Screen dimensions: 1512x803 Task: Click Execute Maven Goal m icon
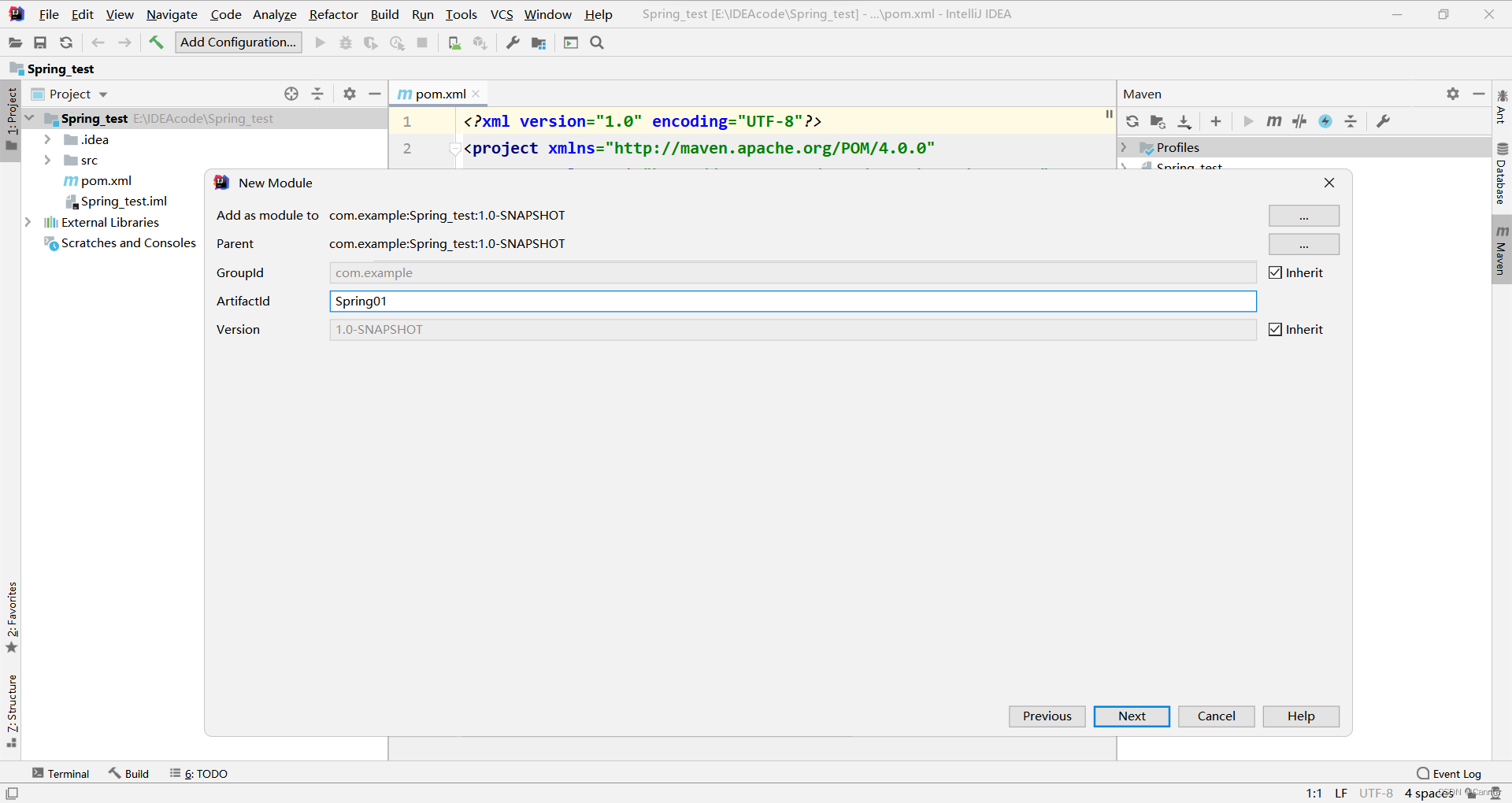pyautogui.click(x=1273, y=121)
